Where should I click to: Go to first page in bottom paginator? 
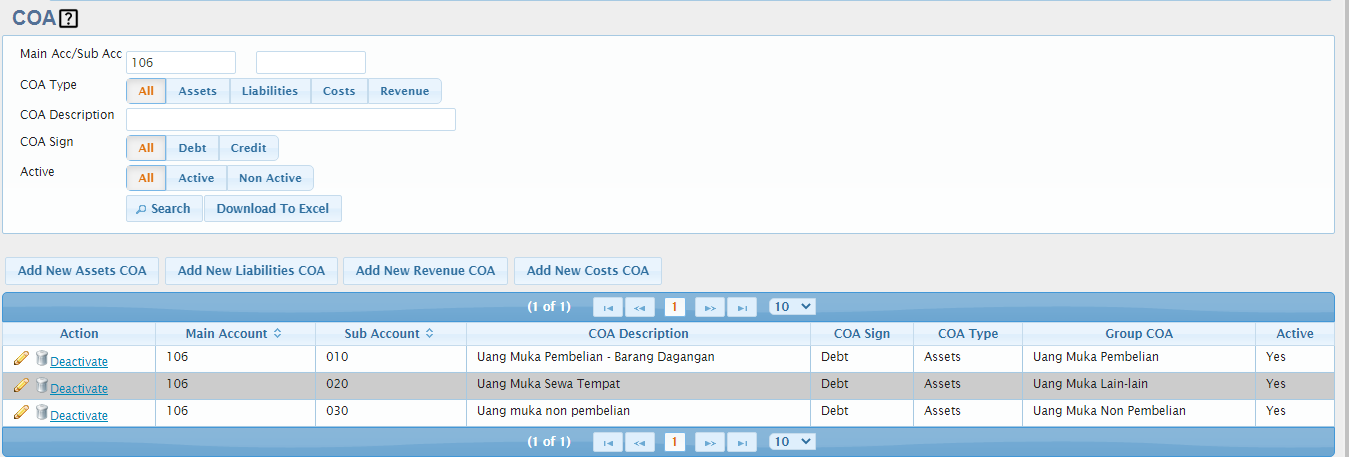(608, 442)
